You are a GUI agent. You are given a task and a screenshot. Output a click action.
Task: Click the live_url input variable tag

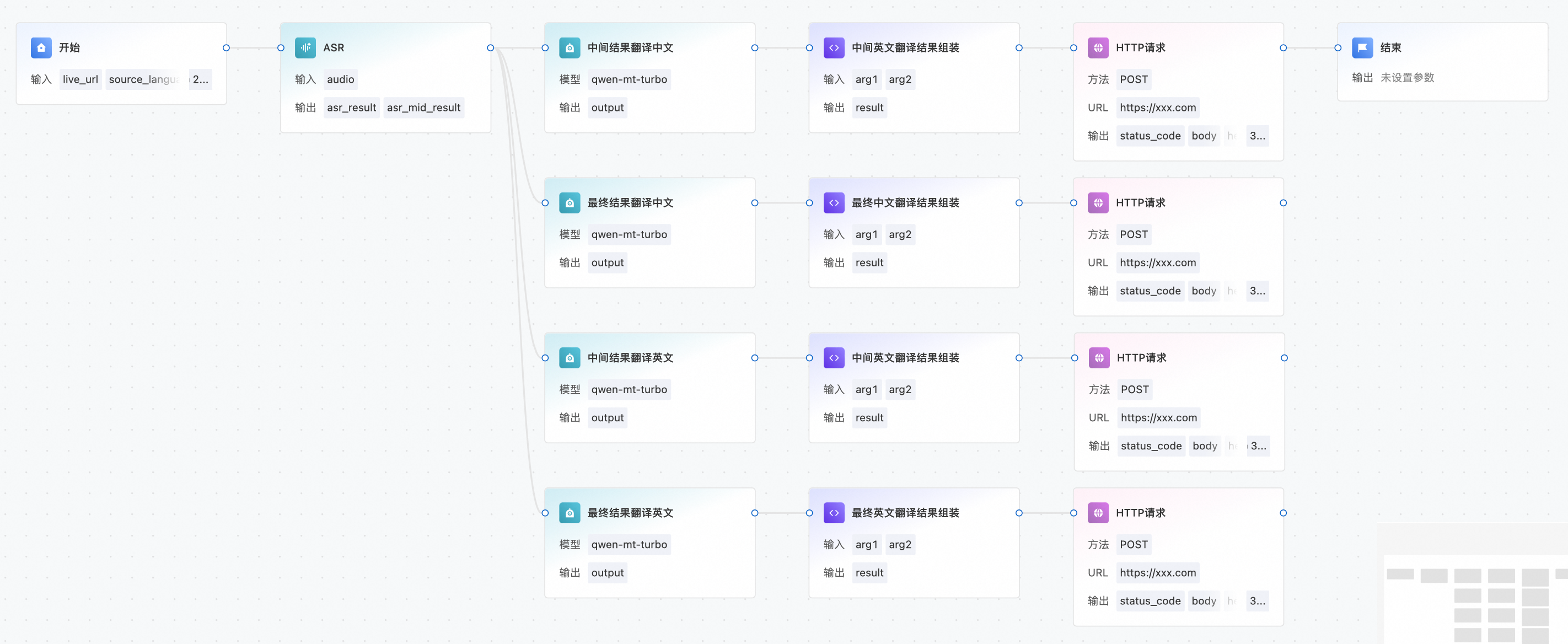coord(80,79)
